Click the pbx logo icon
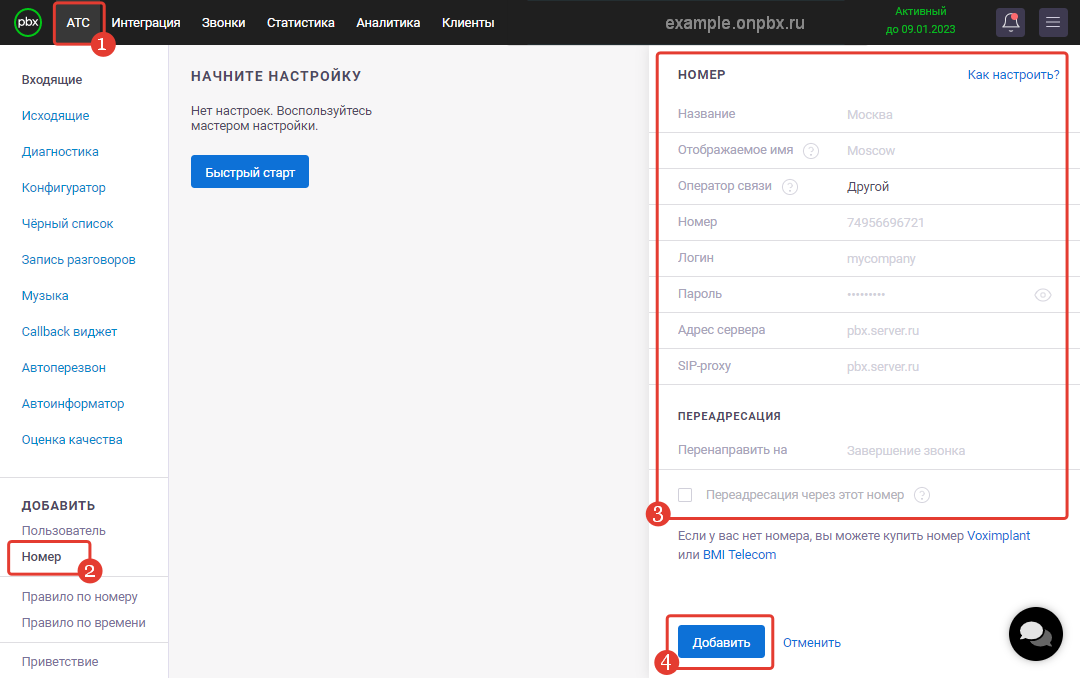1080x680 pixels. pos(28,22)
